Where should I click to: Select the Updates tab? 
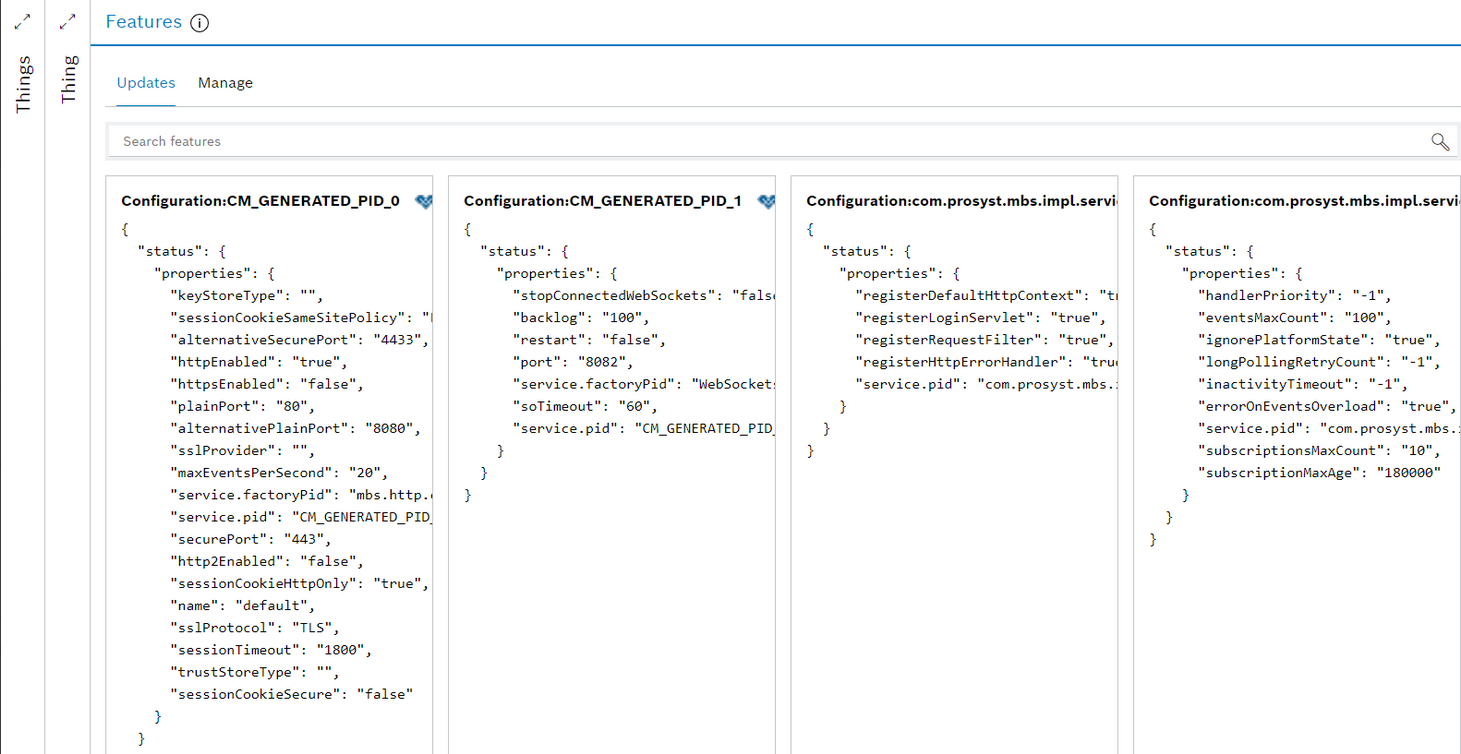(x=146, y=83)
